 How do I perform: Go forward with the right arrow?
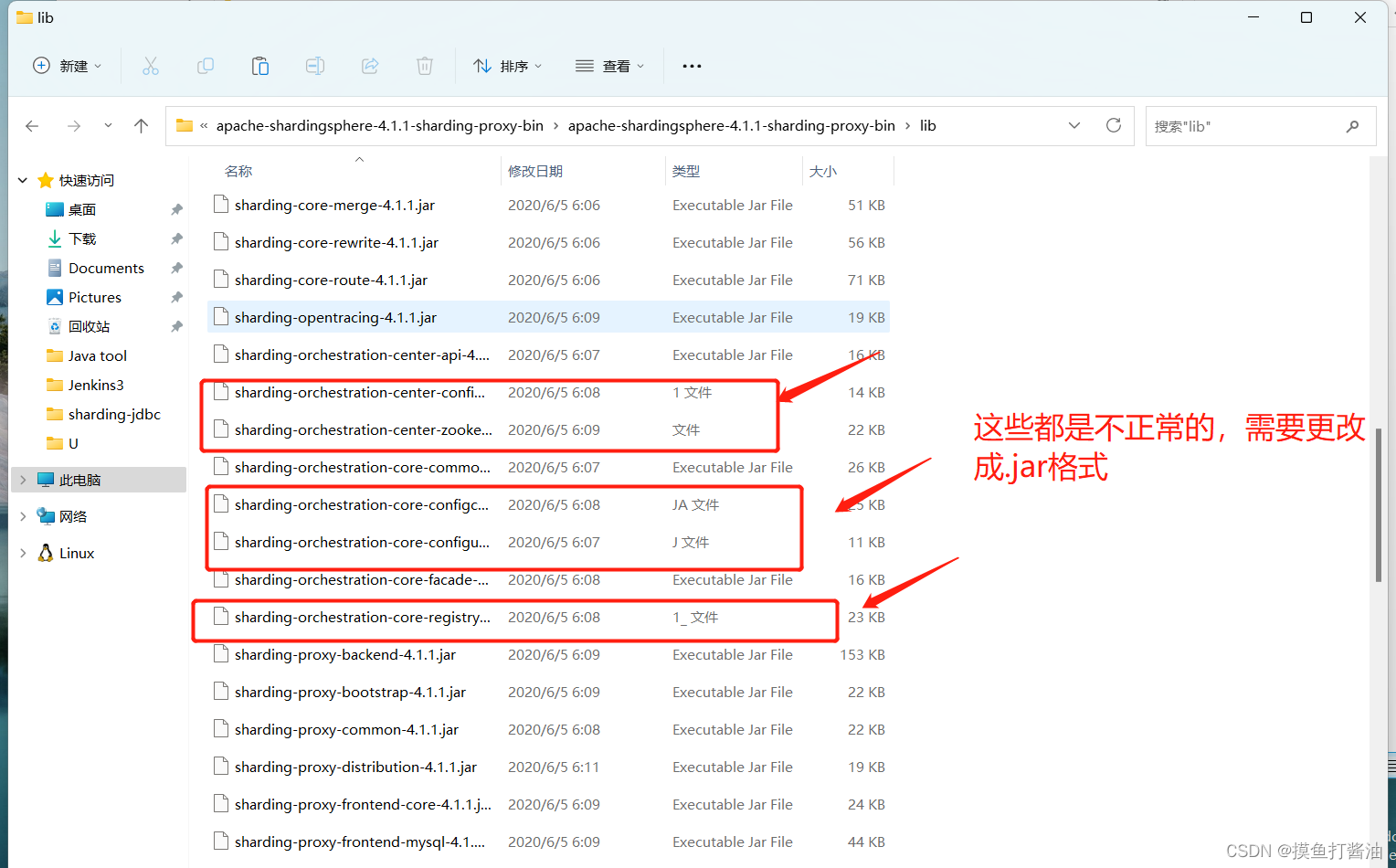pyautogui.click(x=74, y=126)
